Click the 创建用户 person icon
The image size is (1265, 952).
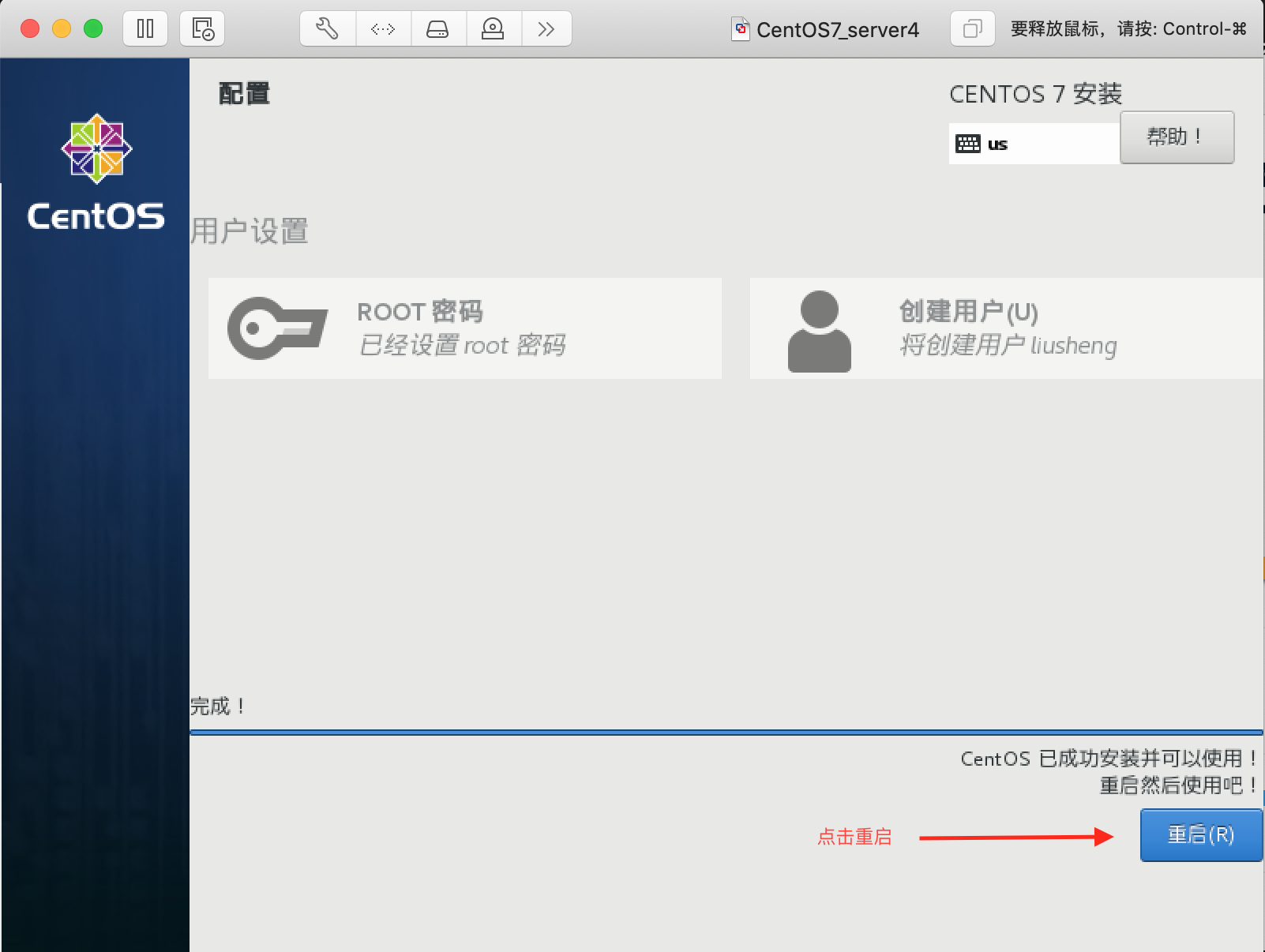pos(820,331)
